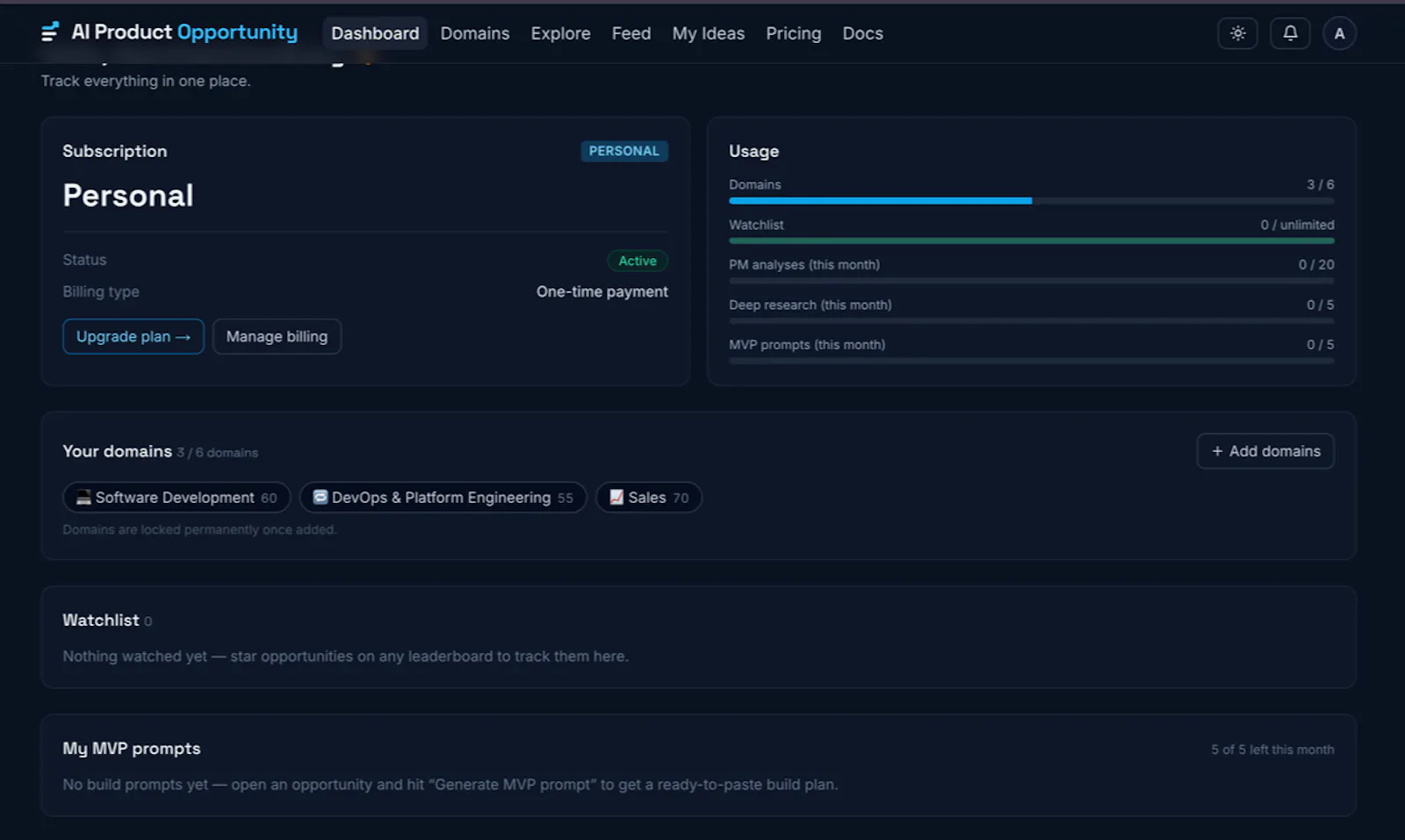Click the 'Watchlist' section heading
This screenshot has height=840, width=1405.
[x=101, y=621]
